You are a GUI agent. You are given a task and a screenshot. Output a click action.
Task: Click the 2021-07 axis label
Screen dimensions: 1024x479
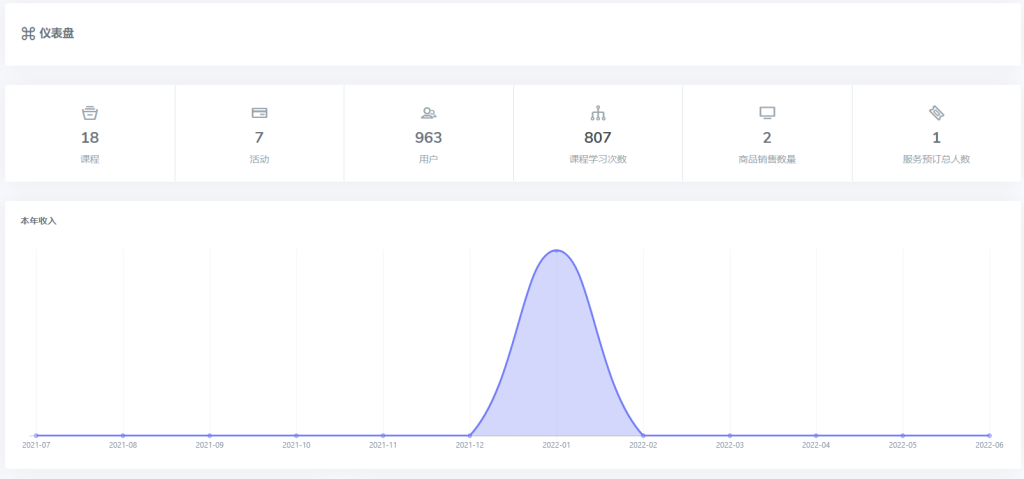point(36,445)
